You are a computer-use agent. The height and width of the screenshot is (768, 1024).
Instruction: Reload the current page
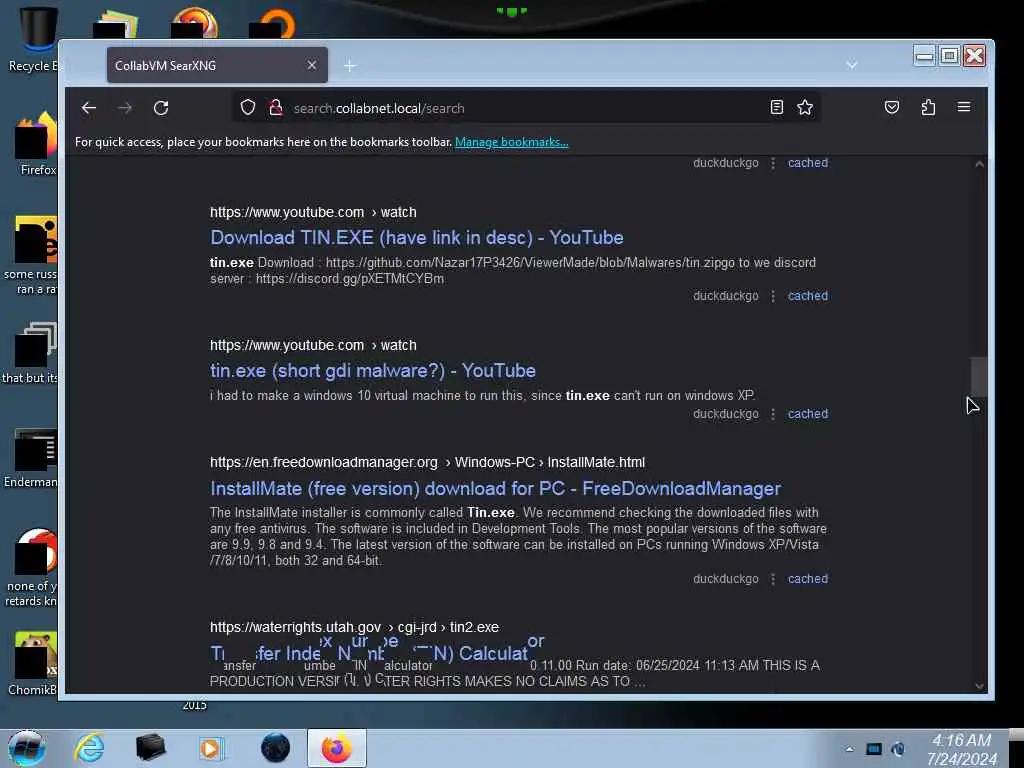click(x=161, y=108)
